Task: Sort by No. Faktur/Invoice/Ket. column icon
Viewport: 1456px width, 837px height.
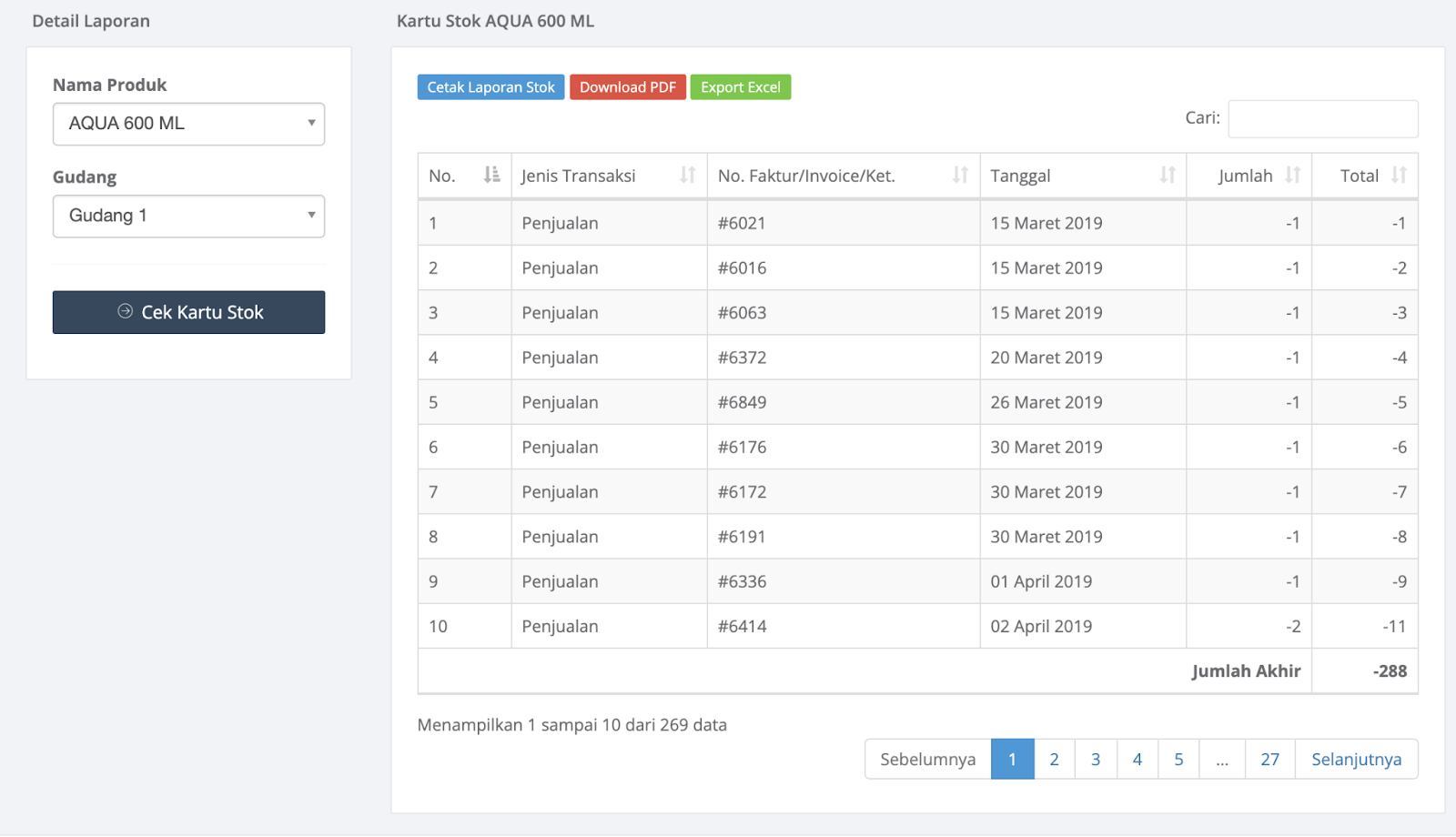Action: click(x=960, y=175)
